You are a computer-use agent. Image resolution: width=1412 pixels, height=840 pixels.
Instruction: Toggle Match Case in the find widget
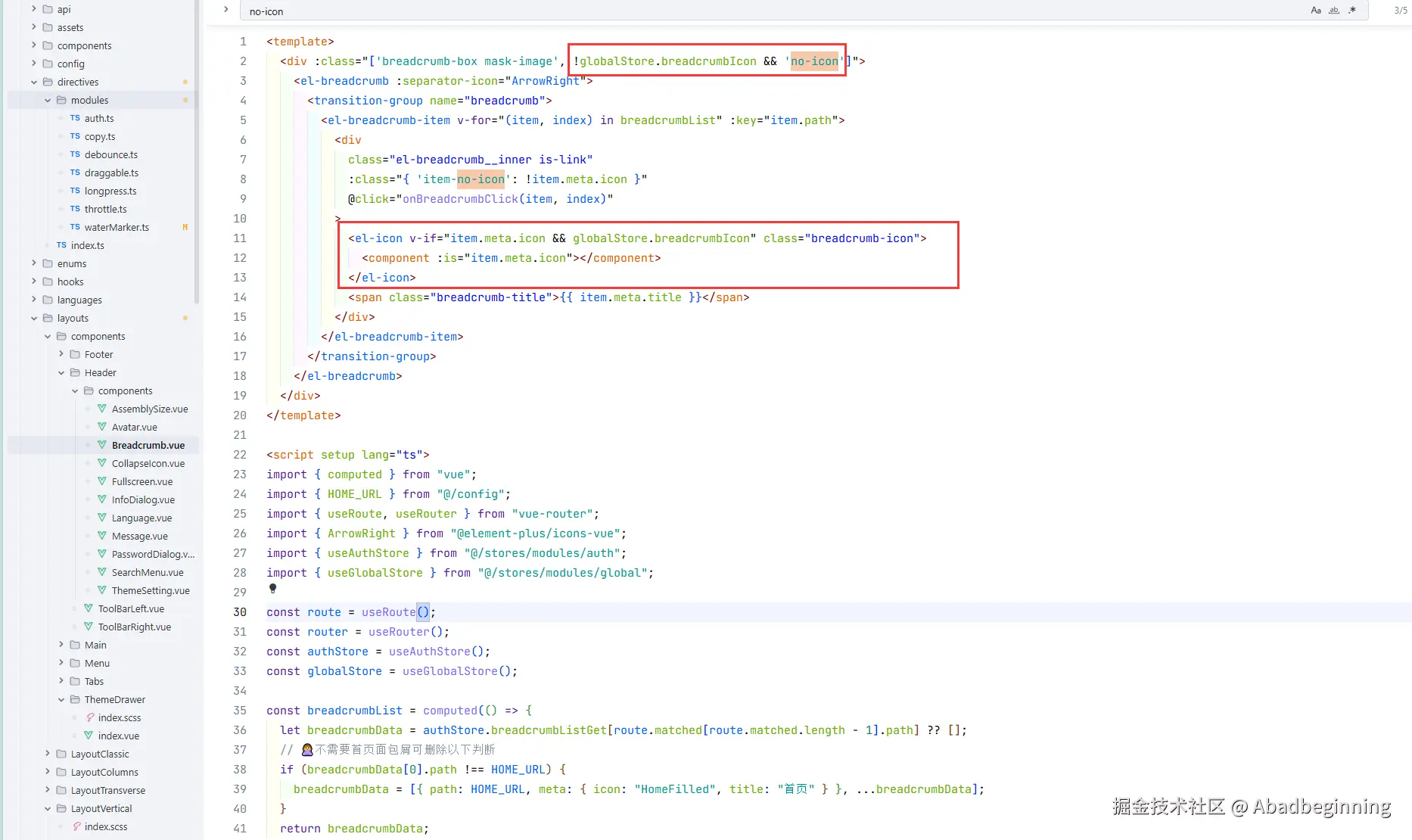(1316, 11)
